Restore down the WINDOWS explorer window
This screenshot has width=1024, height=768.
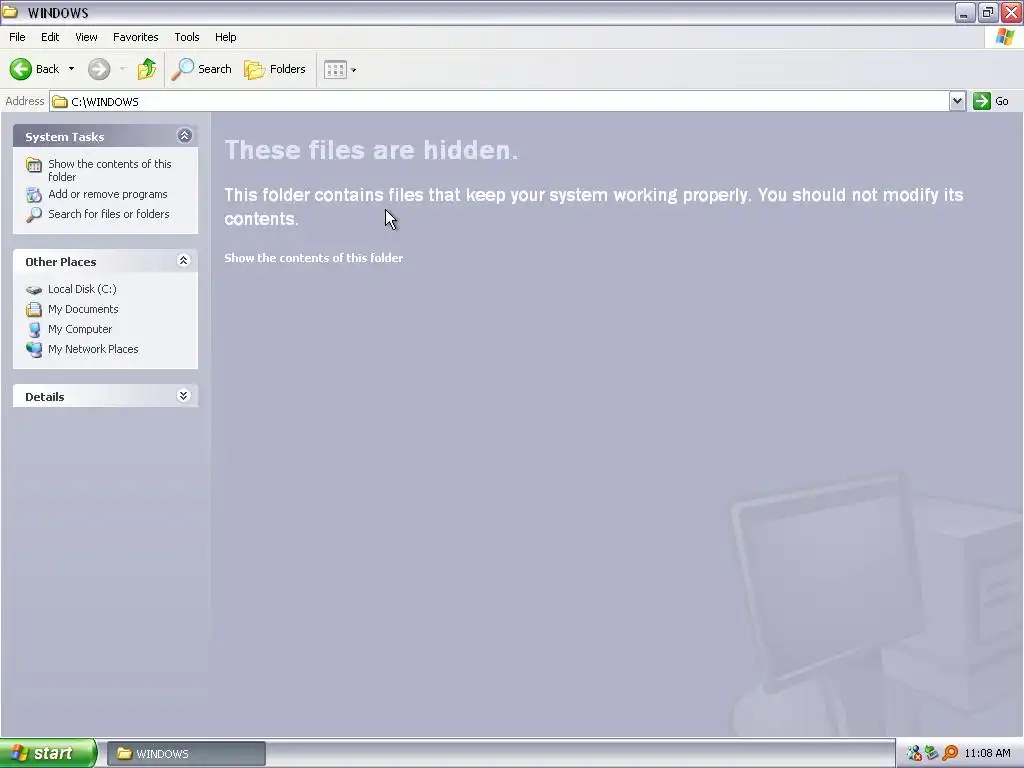988,12
